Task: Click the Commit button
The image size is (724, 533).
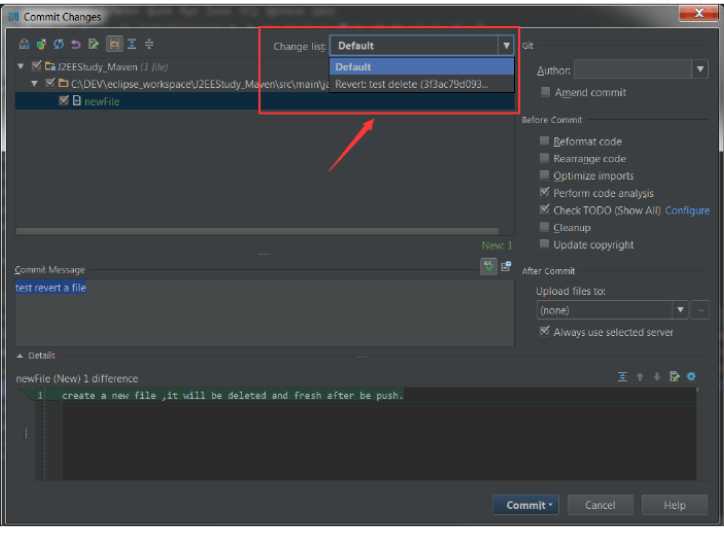Action: (524, 505)
